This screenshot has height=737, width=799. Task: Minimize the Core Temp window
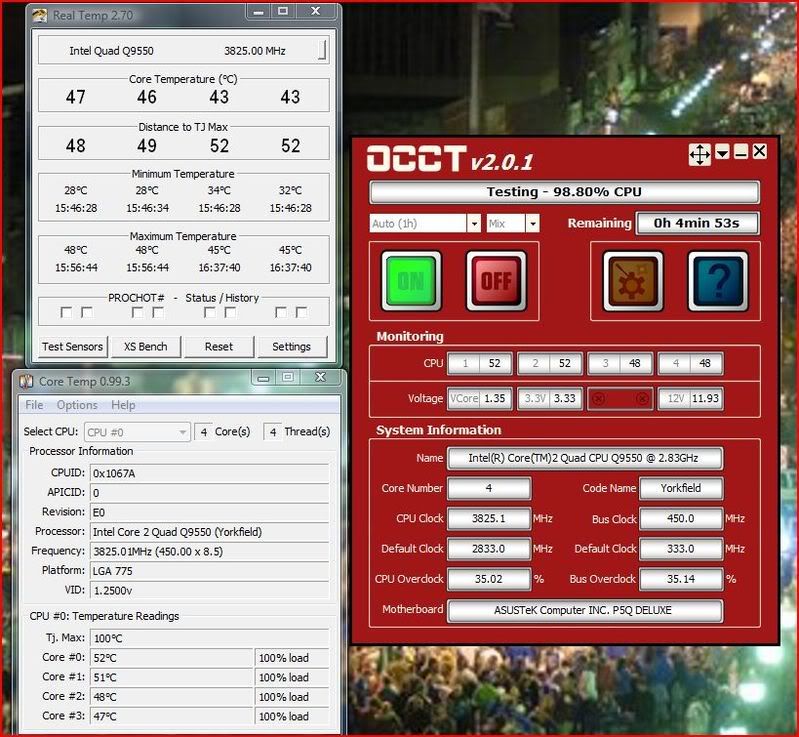(263, 378)
